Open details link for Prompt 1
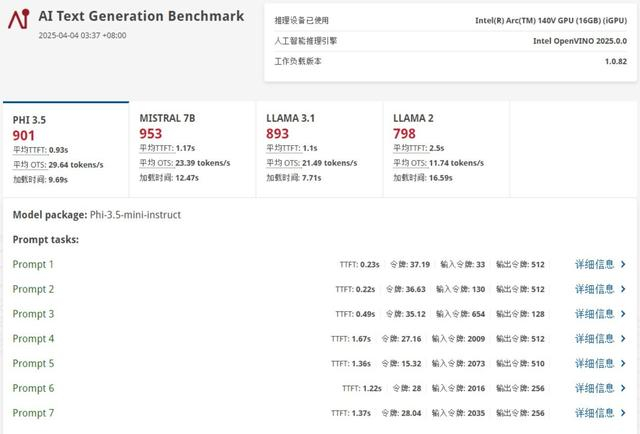640x434 pixels. tap(594, 264)
